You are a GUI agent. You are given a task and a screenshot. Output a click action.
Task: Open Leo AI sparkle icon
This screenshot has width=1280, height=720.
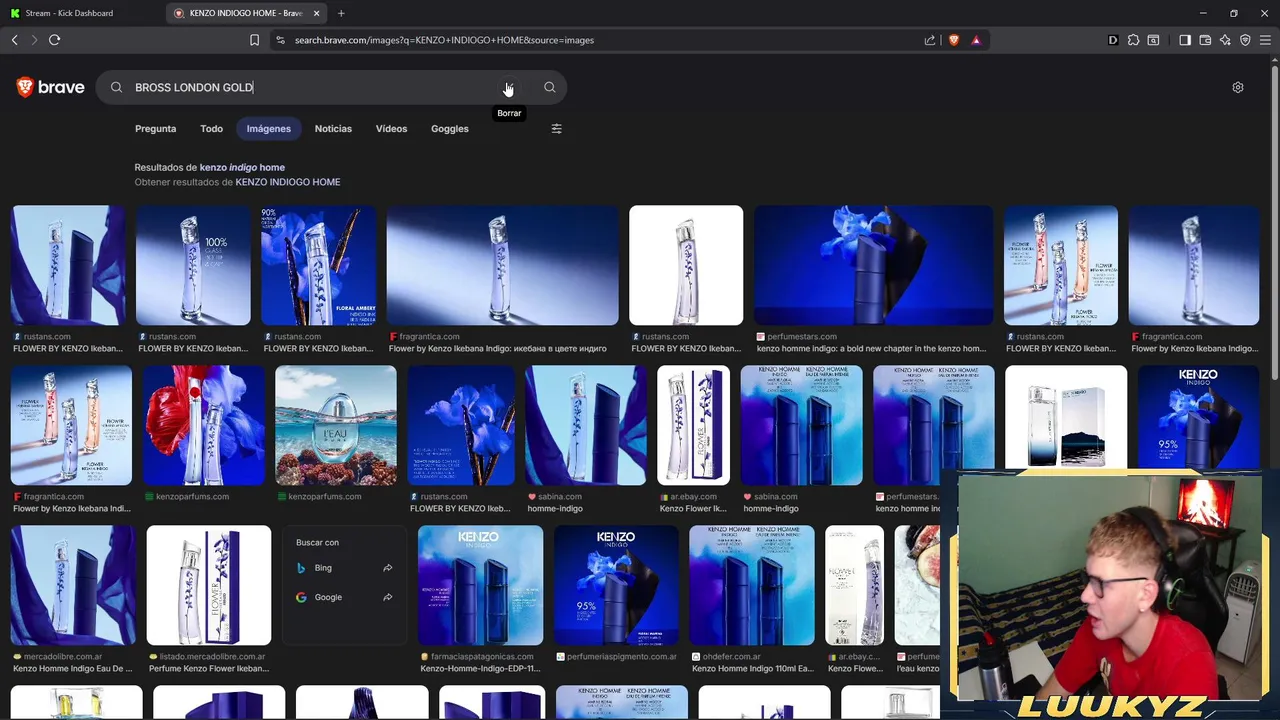[1225, 40]
